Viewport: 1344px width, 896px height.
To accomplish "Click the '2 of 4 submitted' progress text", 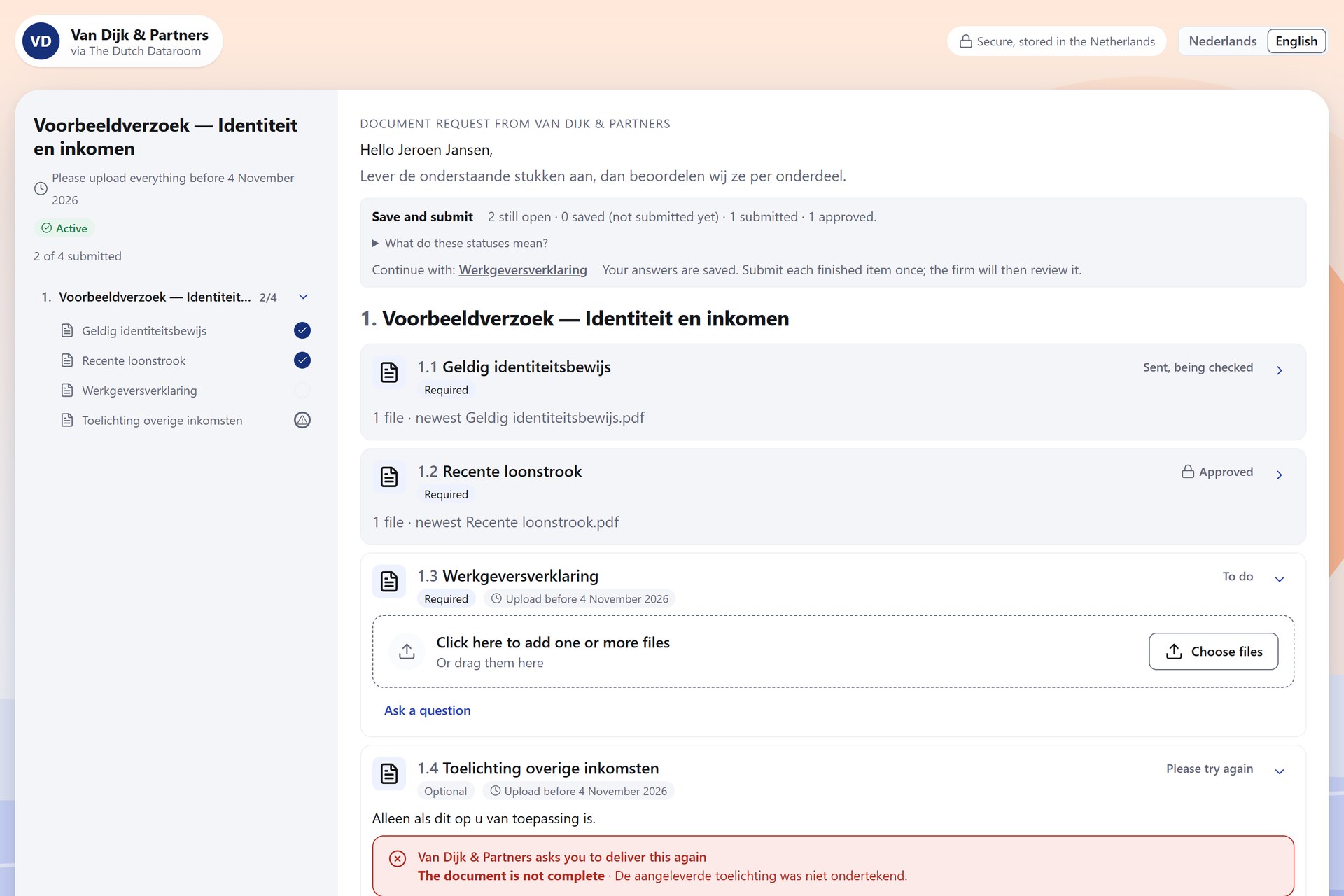I will coord(78,256).
